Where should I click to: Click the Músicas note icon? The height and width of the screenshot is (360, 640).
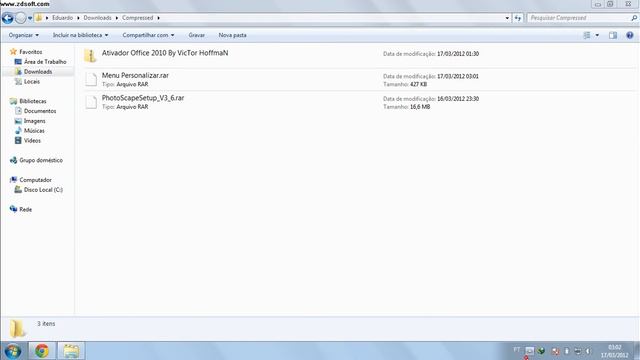[18, 131]
